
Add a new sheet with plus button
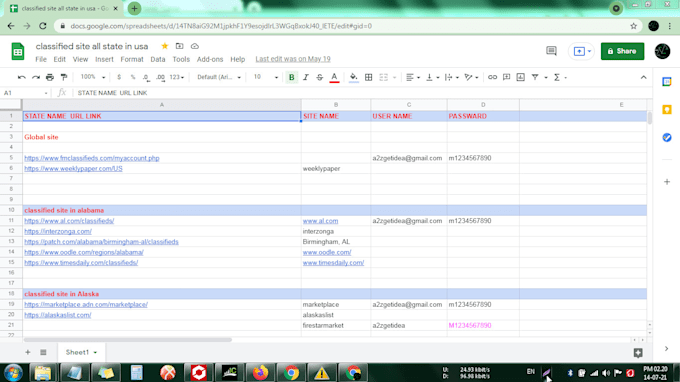(28, 353)
